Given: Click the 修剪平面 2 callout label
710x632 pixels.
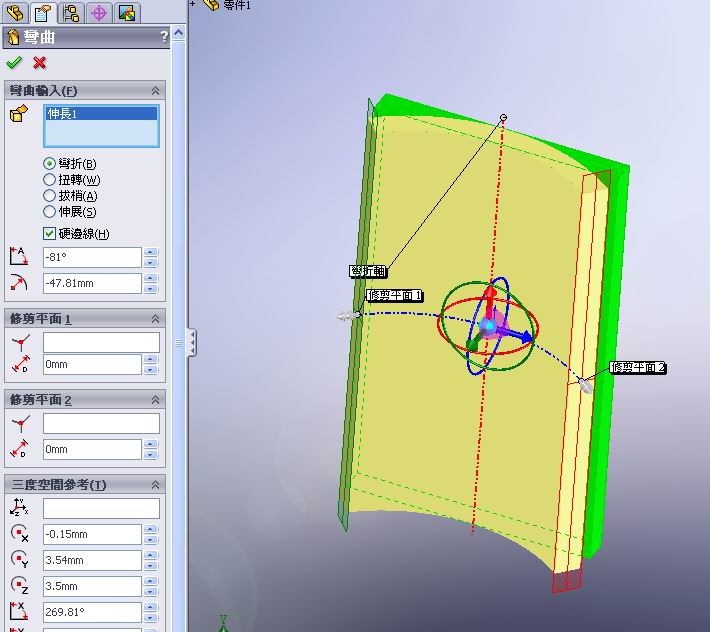Looking at the screenshot, I should pos(637,367).
